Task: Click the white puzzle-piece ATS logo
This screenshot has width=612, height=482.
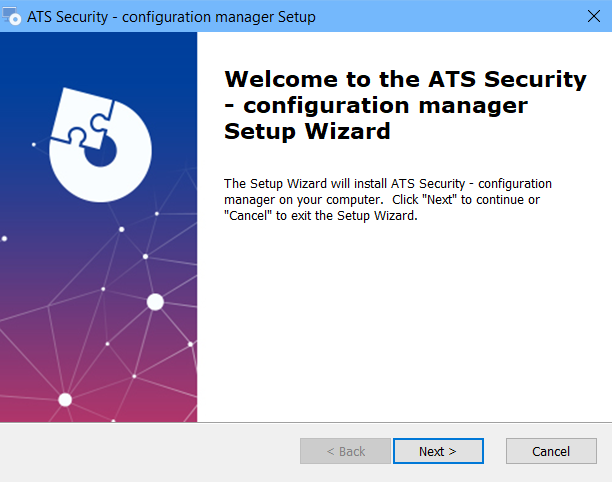Action: point(101,145)
